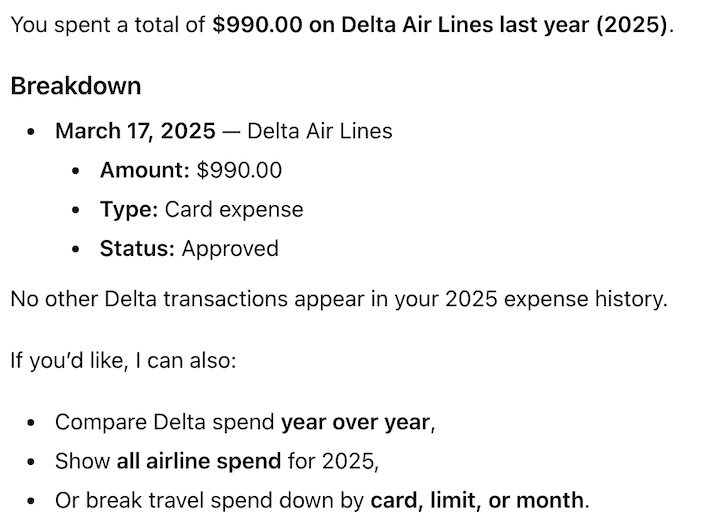Click the "Card expense" value
706x526 pixels.
[x=234, y=209]
